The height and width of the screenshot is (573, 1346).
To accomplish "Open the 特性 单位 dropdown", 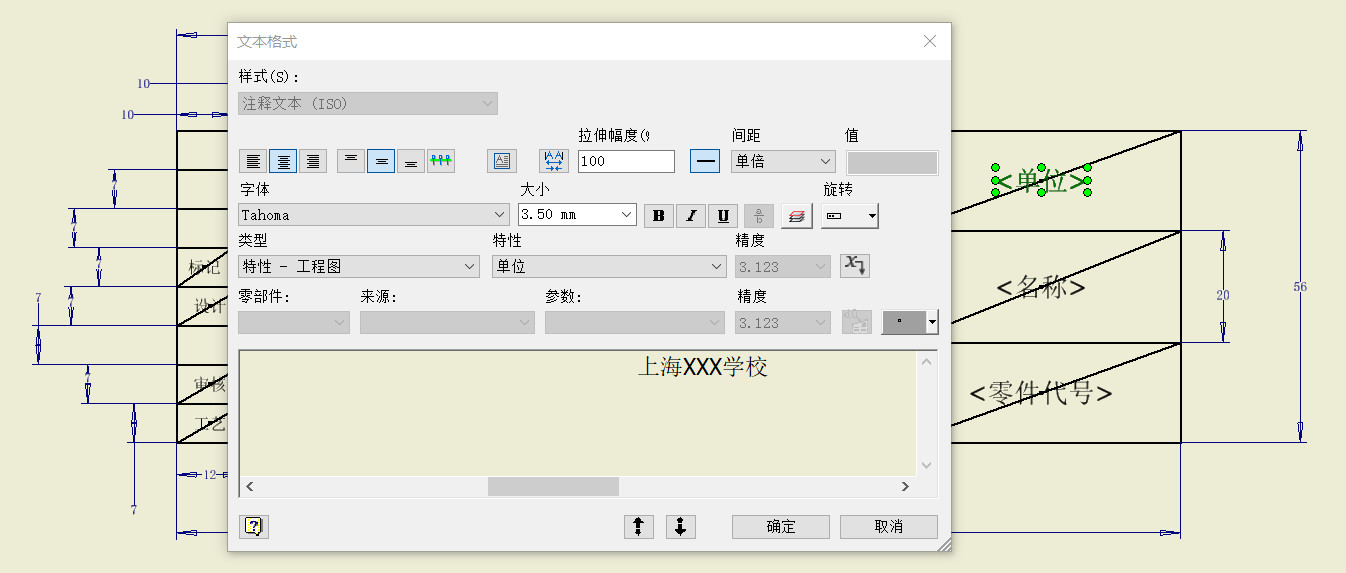I will pos(609,266).
